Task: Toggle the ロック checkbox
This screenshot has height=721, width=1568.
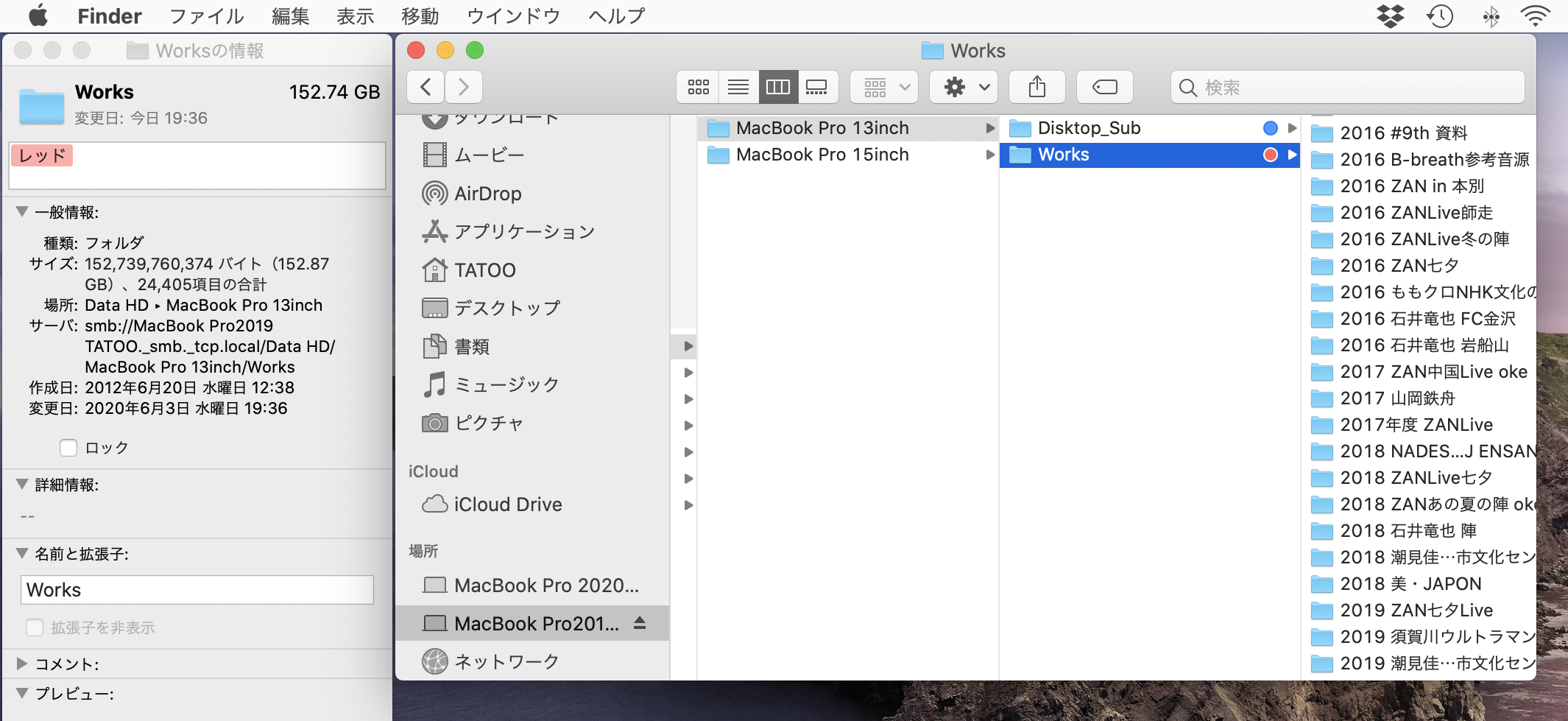Action: pyautogui.click(x=68, y=448)
